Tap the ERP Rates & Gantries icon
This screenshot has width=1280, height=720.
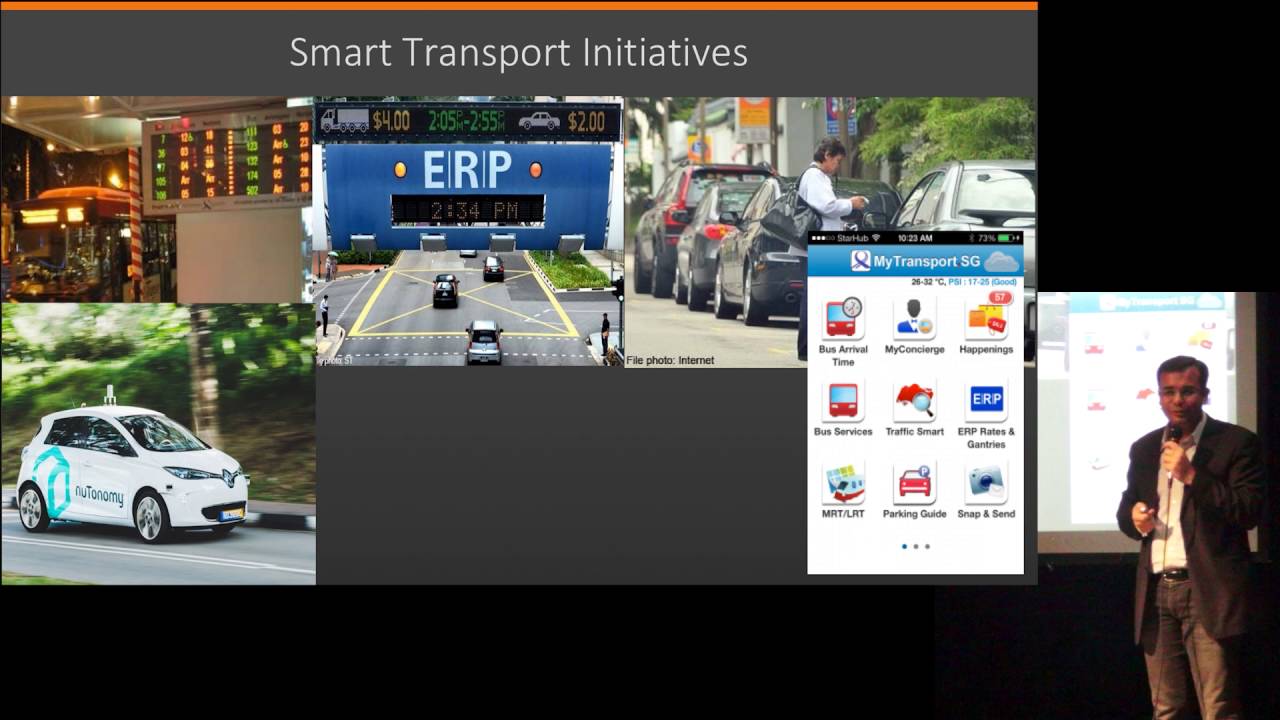986,400
